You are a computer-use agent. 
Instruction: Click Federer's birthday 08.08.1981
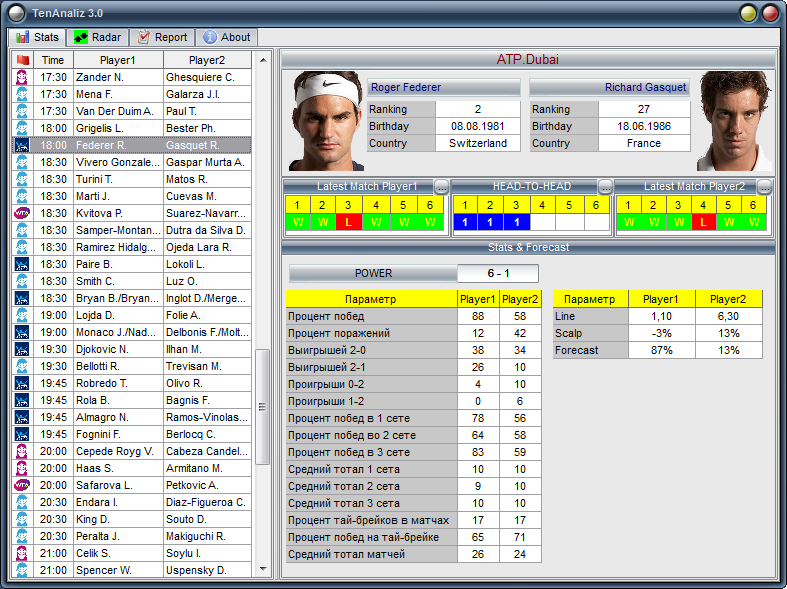click(x=478, y=126)
